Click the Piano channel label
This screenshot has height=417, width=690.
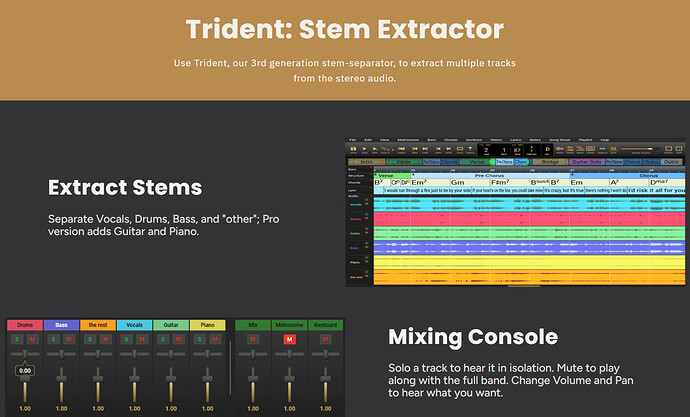(x=208, y=325)
